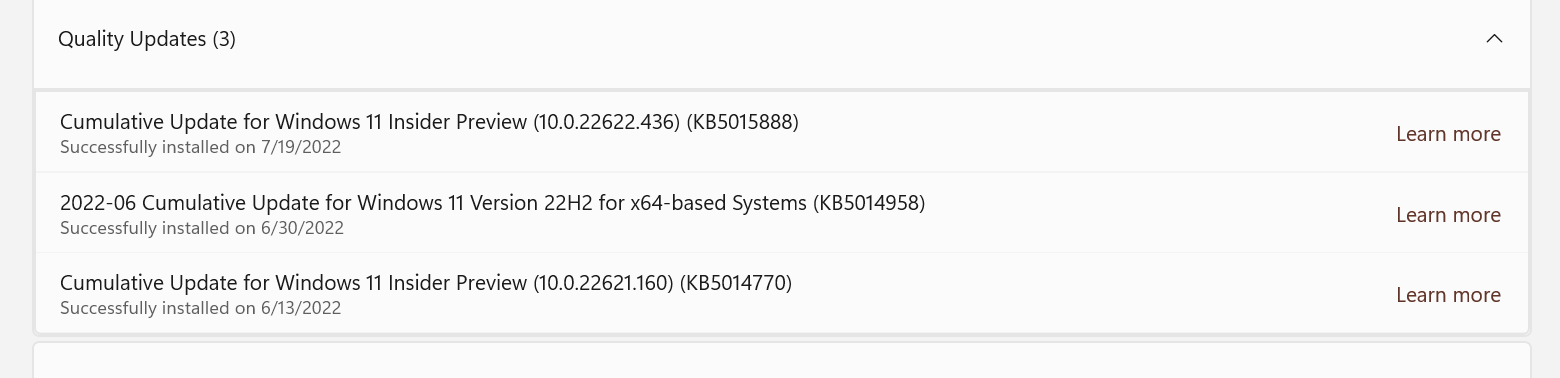Viewport: 1560px width, 378px height.
Task: Click the build number 10.0.22621.160
Action: (x=603, y=283)
